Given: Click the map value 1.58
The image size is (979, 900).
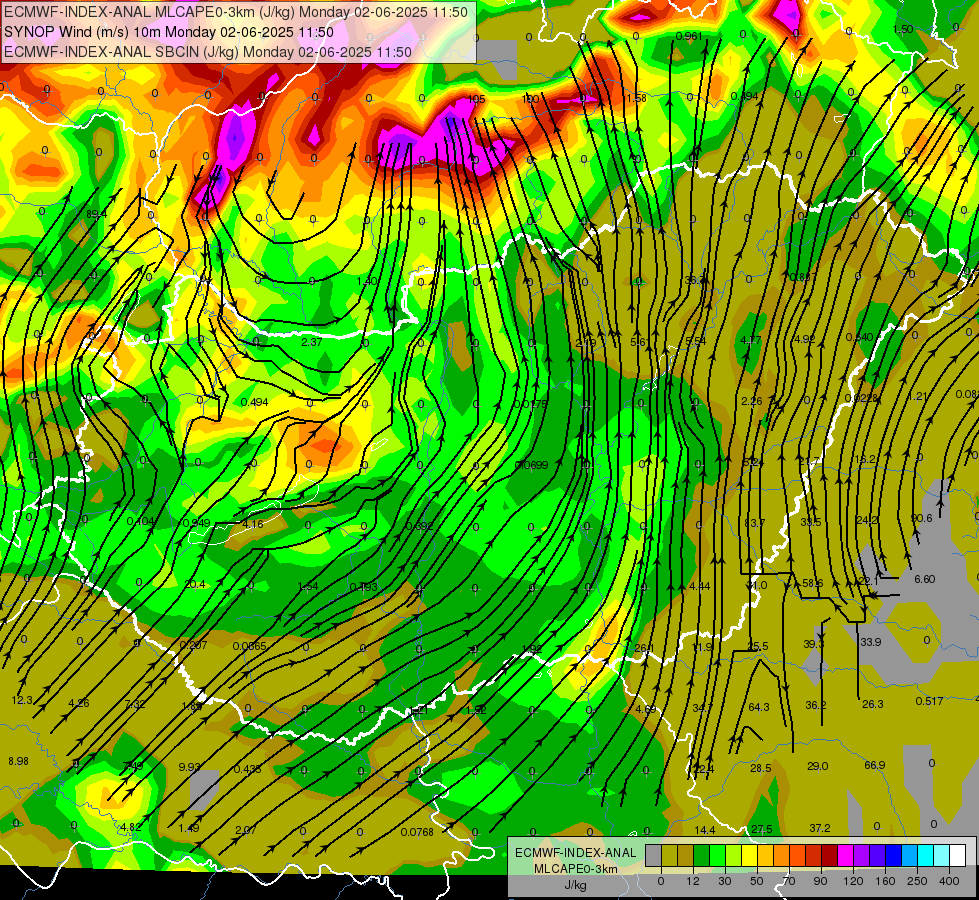Looking at the screenshot, I should (636, 98).
